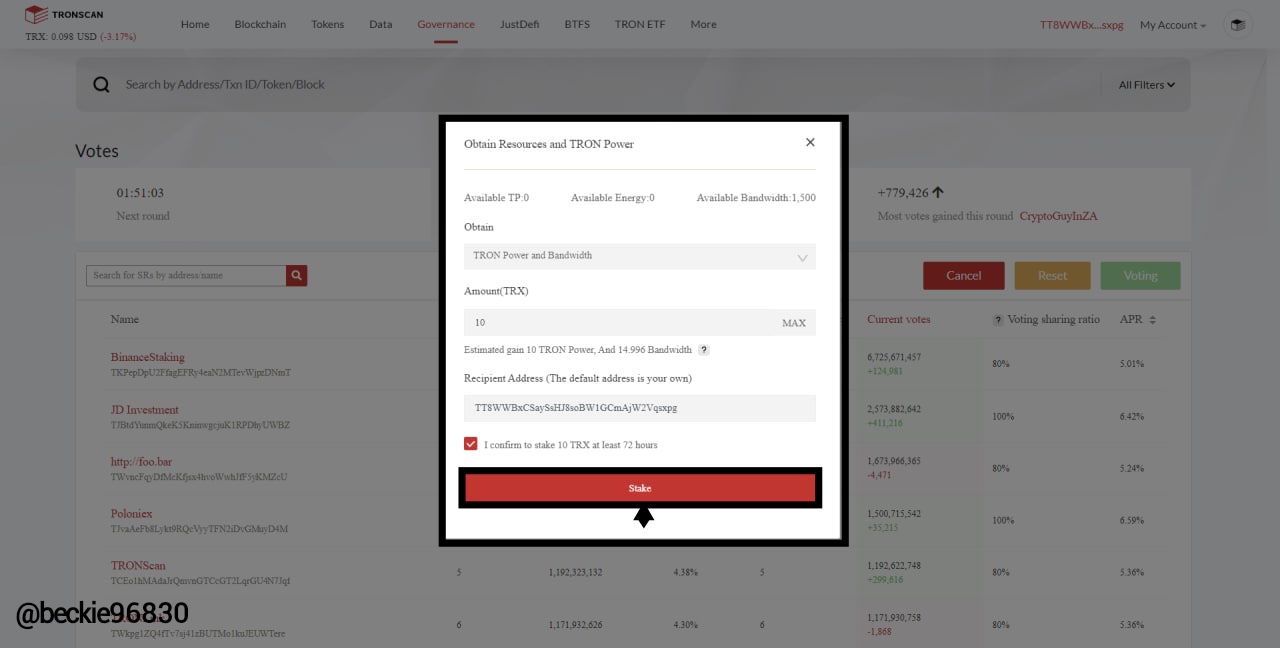
Task: Open the Poloniex SR link
Action: pos(131,514)
